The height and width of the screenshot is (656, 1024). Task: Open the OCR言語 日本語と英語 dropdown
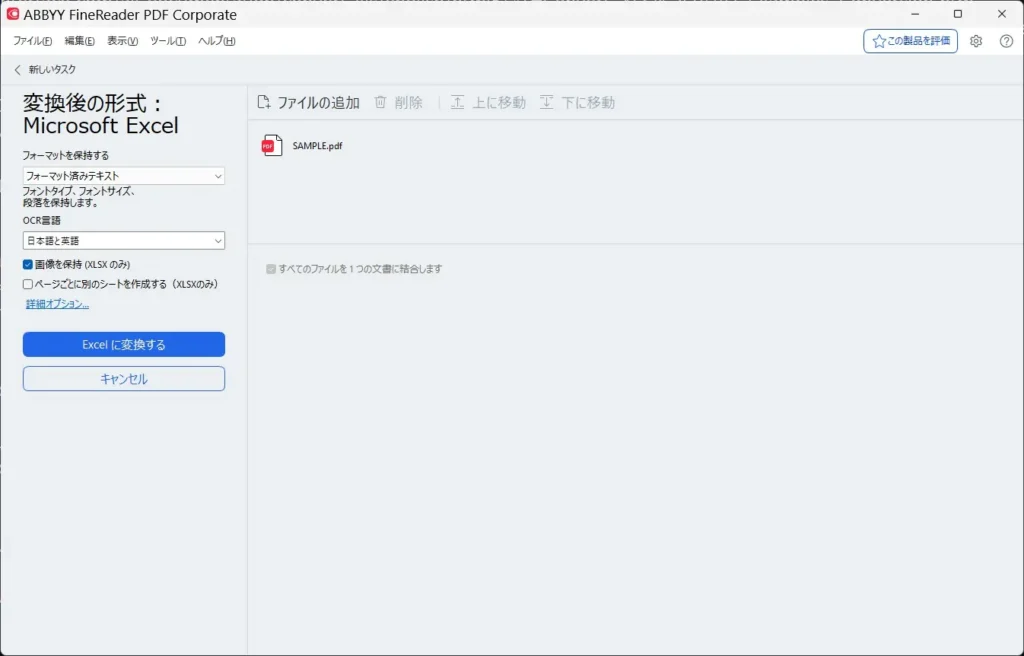click(123, 240)
